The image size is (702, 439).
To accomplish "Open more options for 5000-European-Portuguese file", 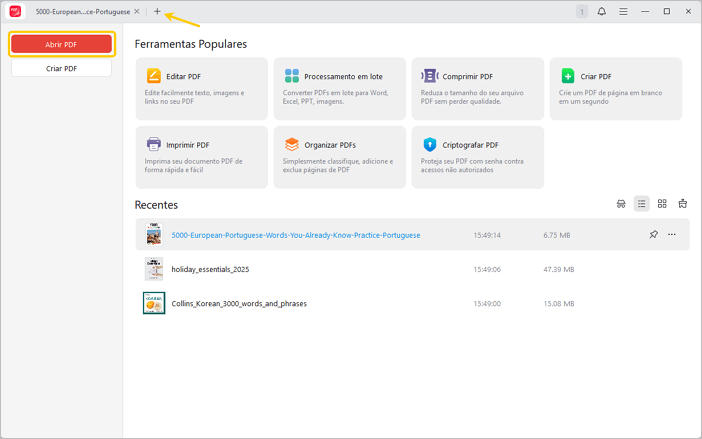I will [x=672, y=234].
